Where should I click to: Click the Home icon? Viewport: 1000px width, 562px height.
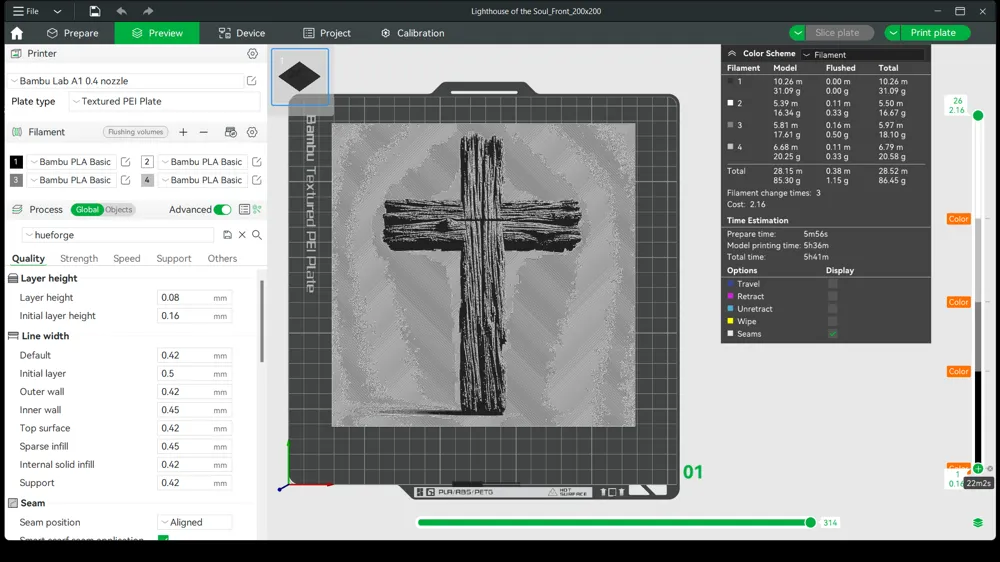point(17,33)
